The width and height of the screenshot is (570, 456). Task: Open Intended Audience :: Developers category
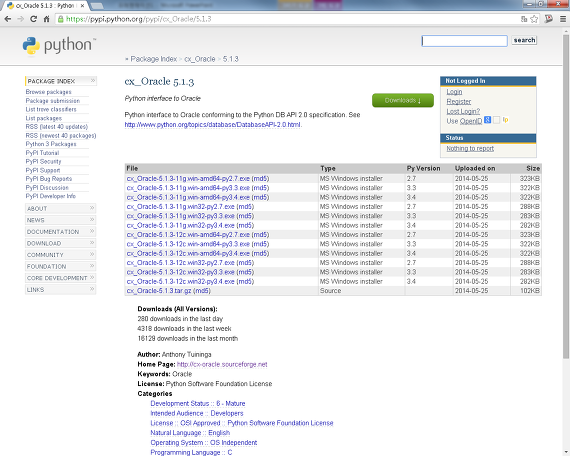pyautogui.click(x=197, y=413)
